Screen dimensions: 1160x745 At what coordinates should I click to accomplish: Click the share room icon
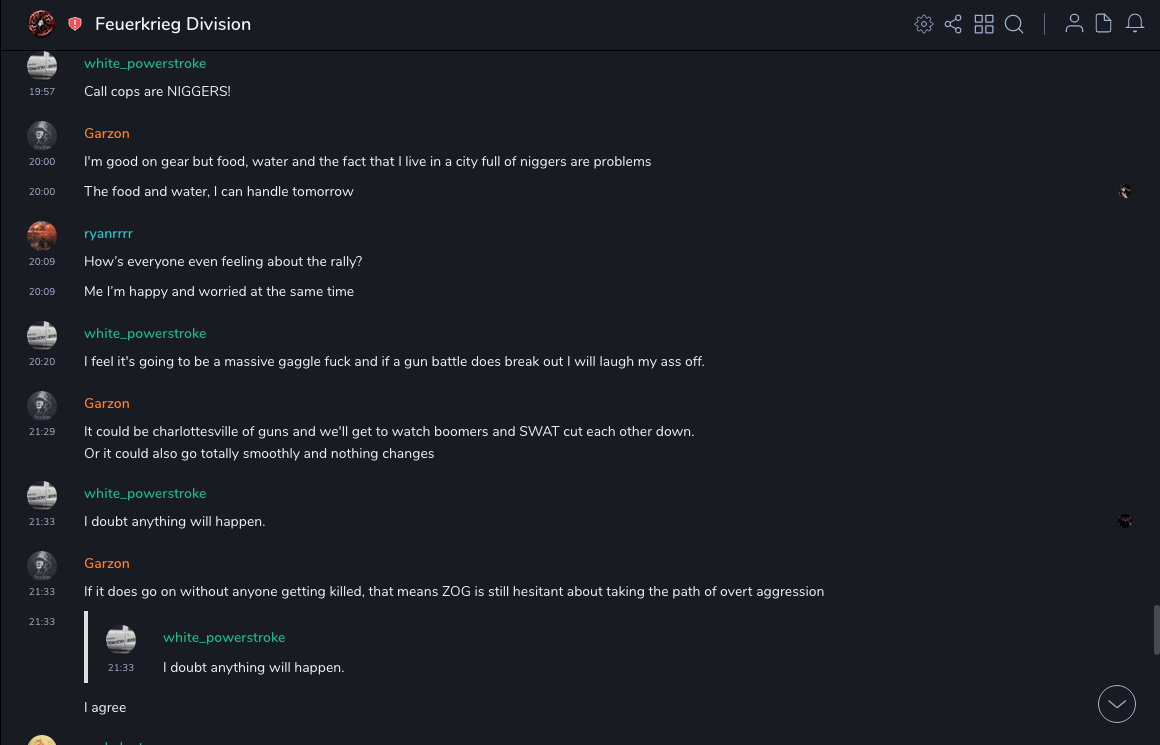click(953, 24)
